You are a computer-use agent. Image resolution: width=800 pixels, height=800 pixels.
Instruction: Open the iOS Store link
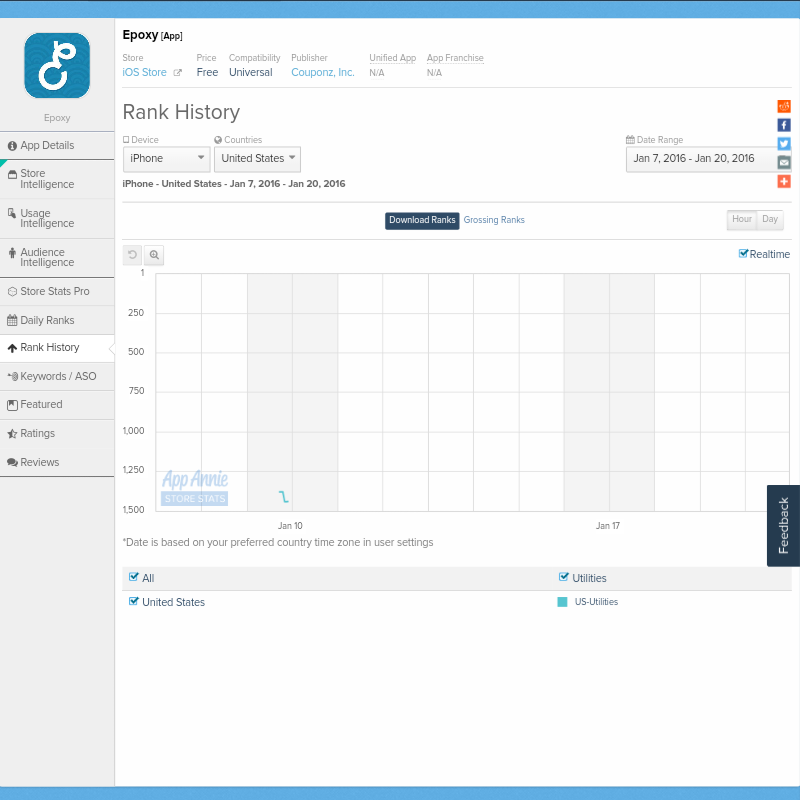(144, 72)
